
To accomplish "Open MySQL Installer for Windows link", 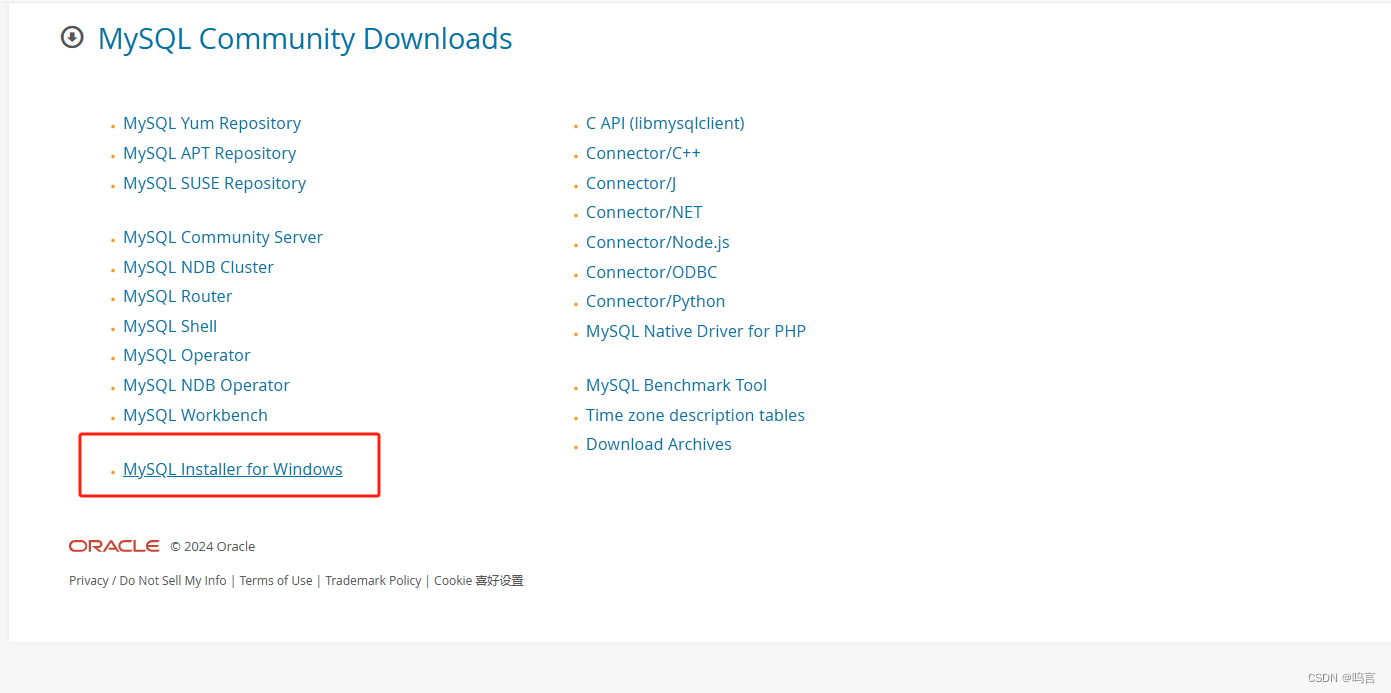I will [x=233, y=469].
